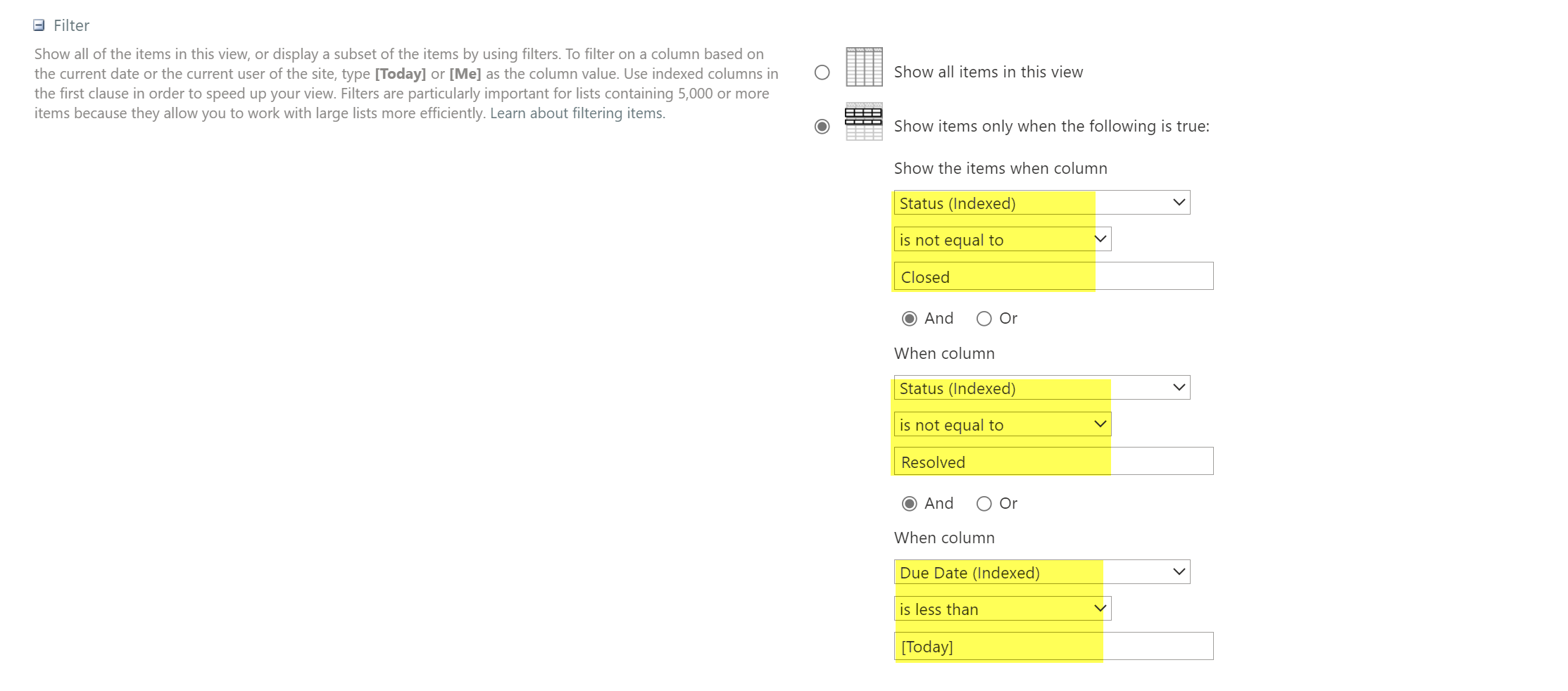Click the 'Filter' section heading

(71, 25)
